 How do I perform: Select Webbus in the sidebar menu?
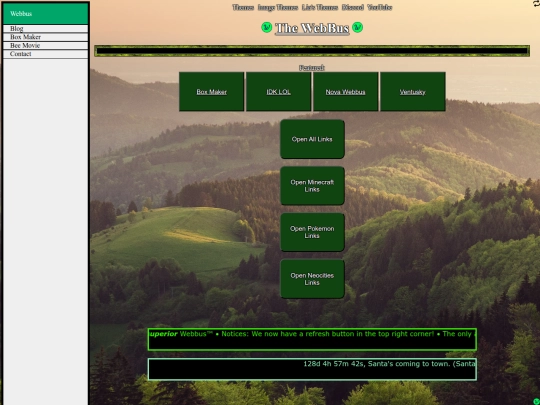(x=45, y=13)
